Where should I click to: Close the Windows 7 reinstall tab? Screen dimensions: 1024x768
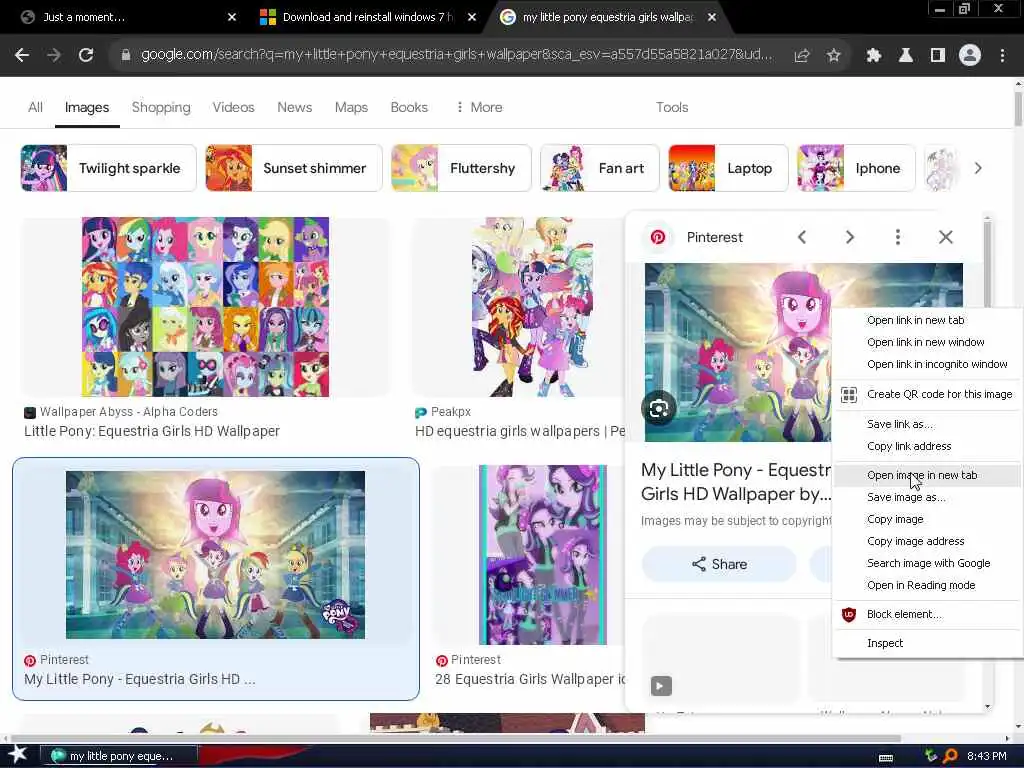472,18
